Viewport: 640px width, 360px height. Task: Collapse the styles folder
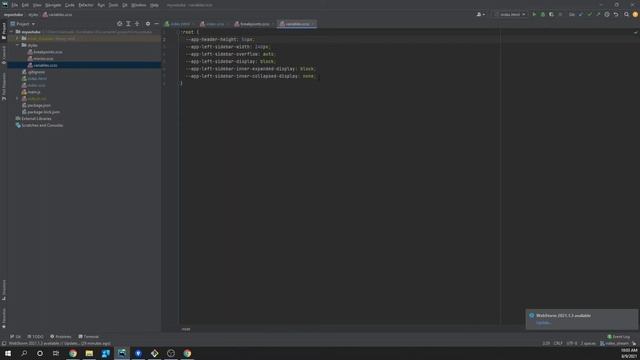point(18,45)
